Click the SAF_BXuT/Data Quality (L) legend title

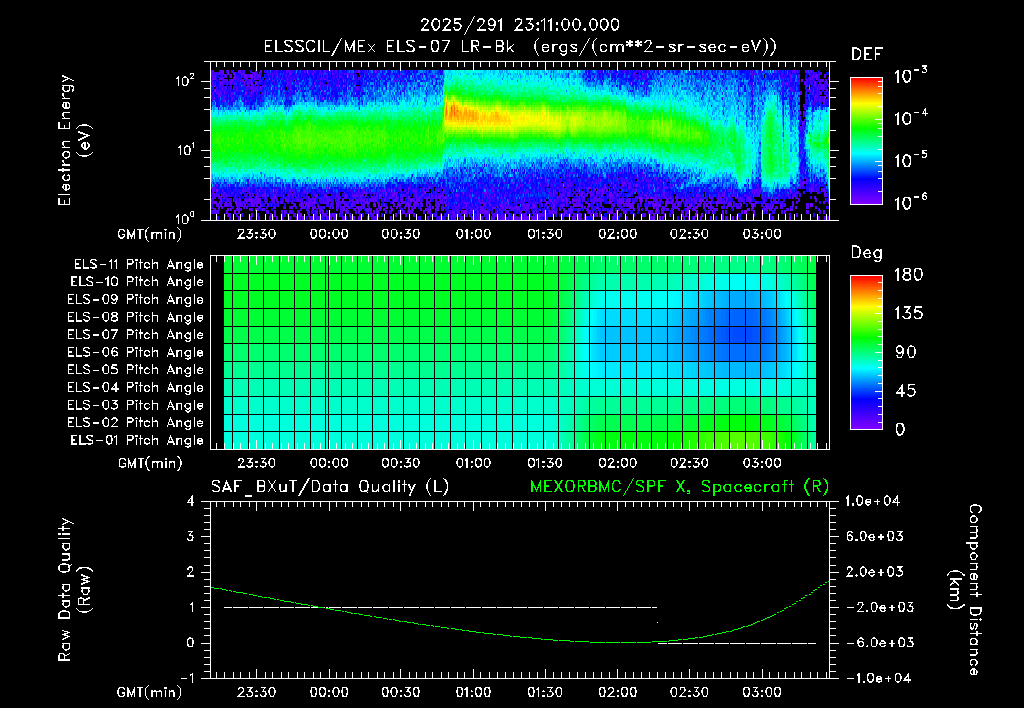pos(330,487)
